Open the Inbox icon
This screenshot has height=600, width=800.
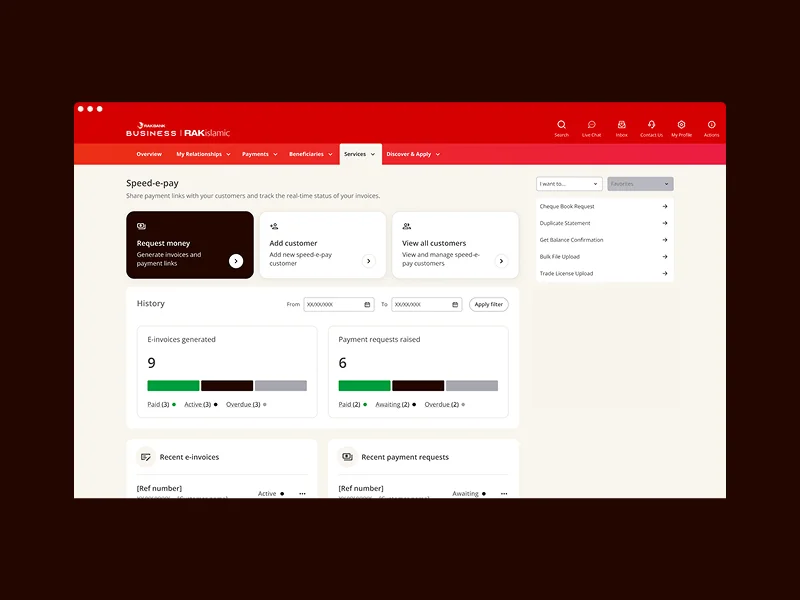[621, 124]
